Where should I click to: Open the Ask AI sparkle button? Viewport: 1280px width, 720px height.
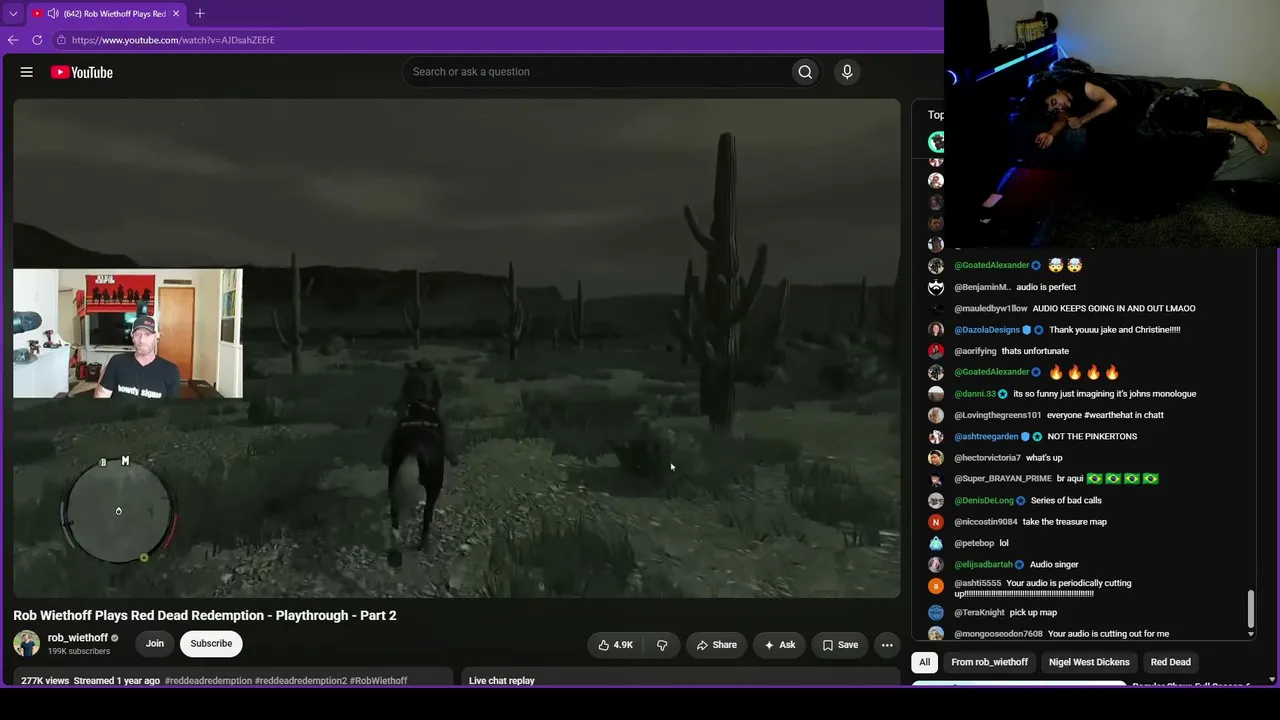(x=780, y=645)
